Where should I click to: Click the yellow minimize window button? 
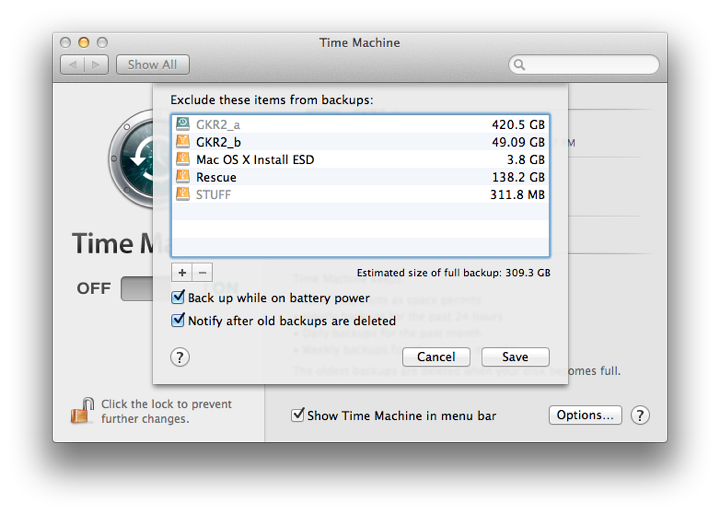[x=84, y=43]
